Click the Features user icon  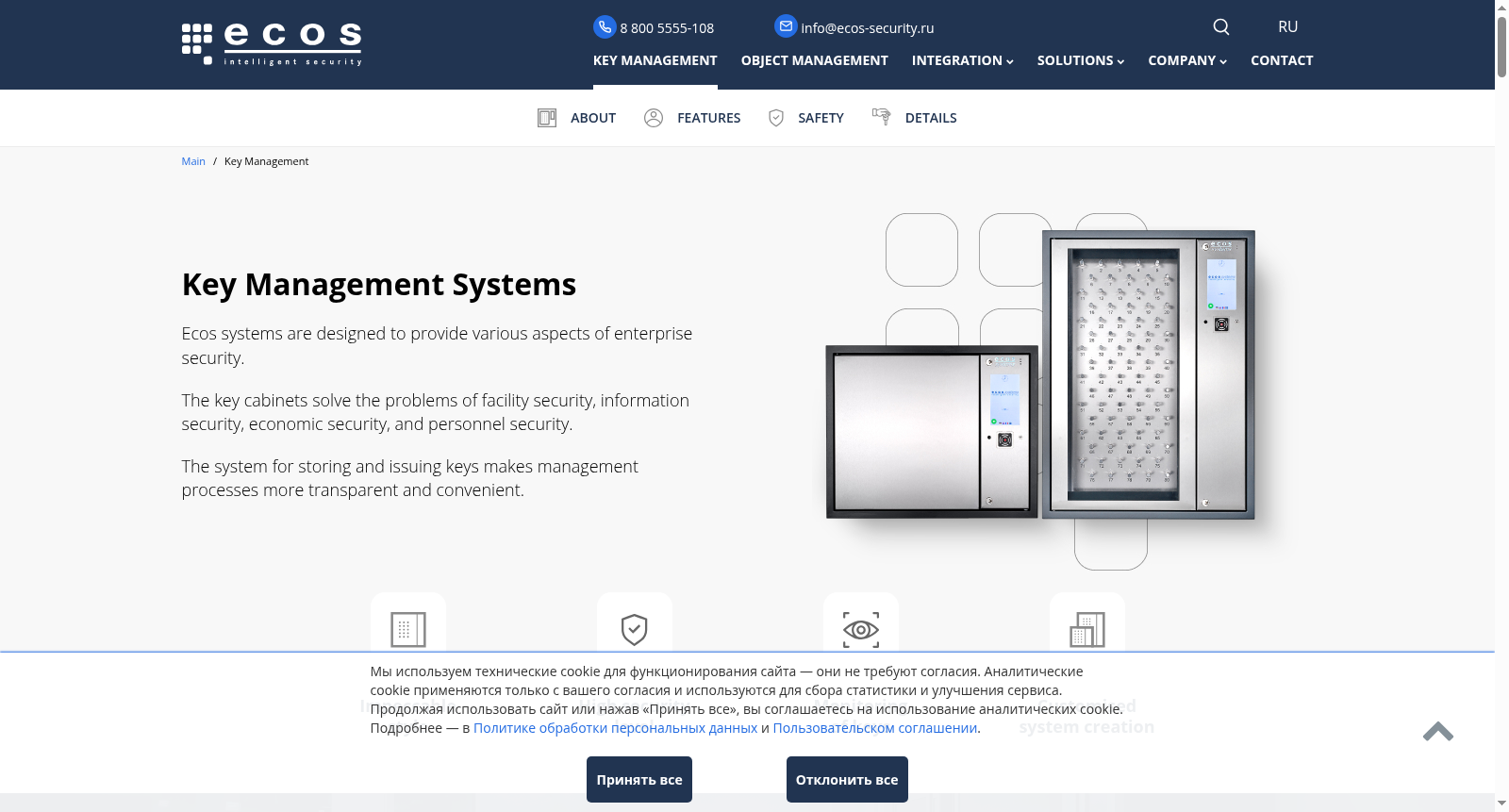pos(654,118)
